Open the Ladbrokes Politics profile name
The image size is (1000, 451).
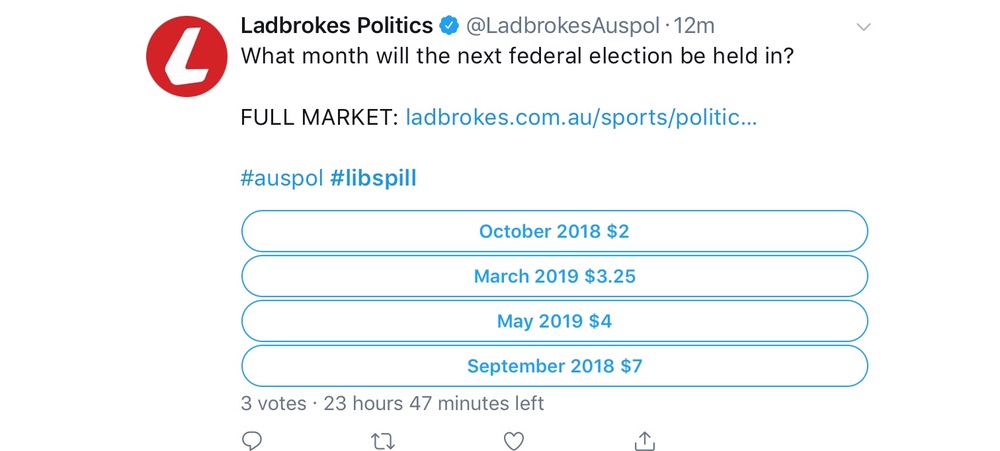[x=337, y=26]
